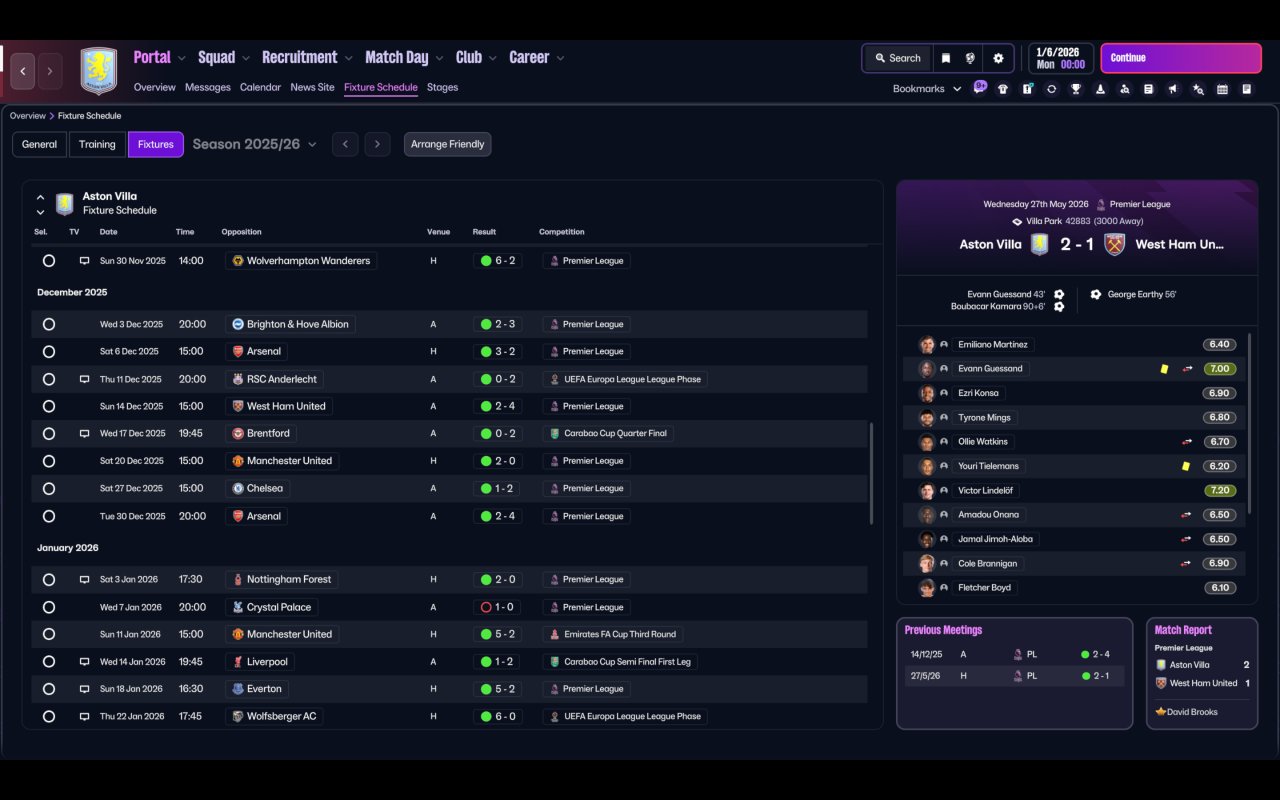Open the settings gear icon

[998, 58]
